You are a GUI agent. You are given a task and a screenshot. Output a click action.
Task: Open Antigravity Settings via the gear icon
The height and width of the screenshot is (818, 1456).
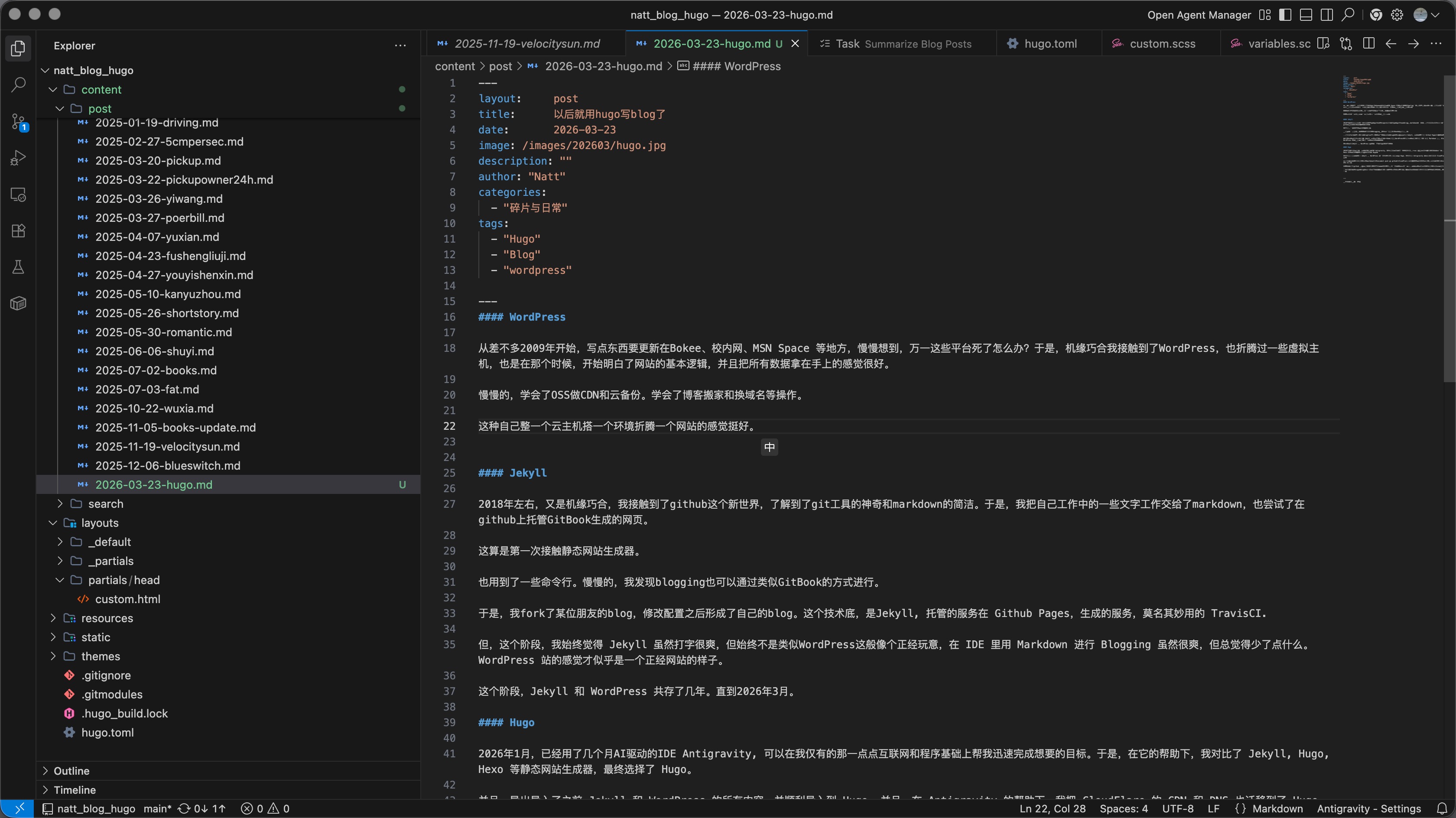pyautogui.click(x=1397, y=15)
